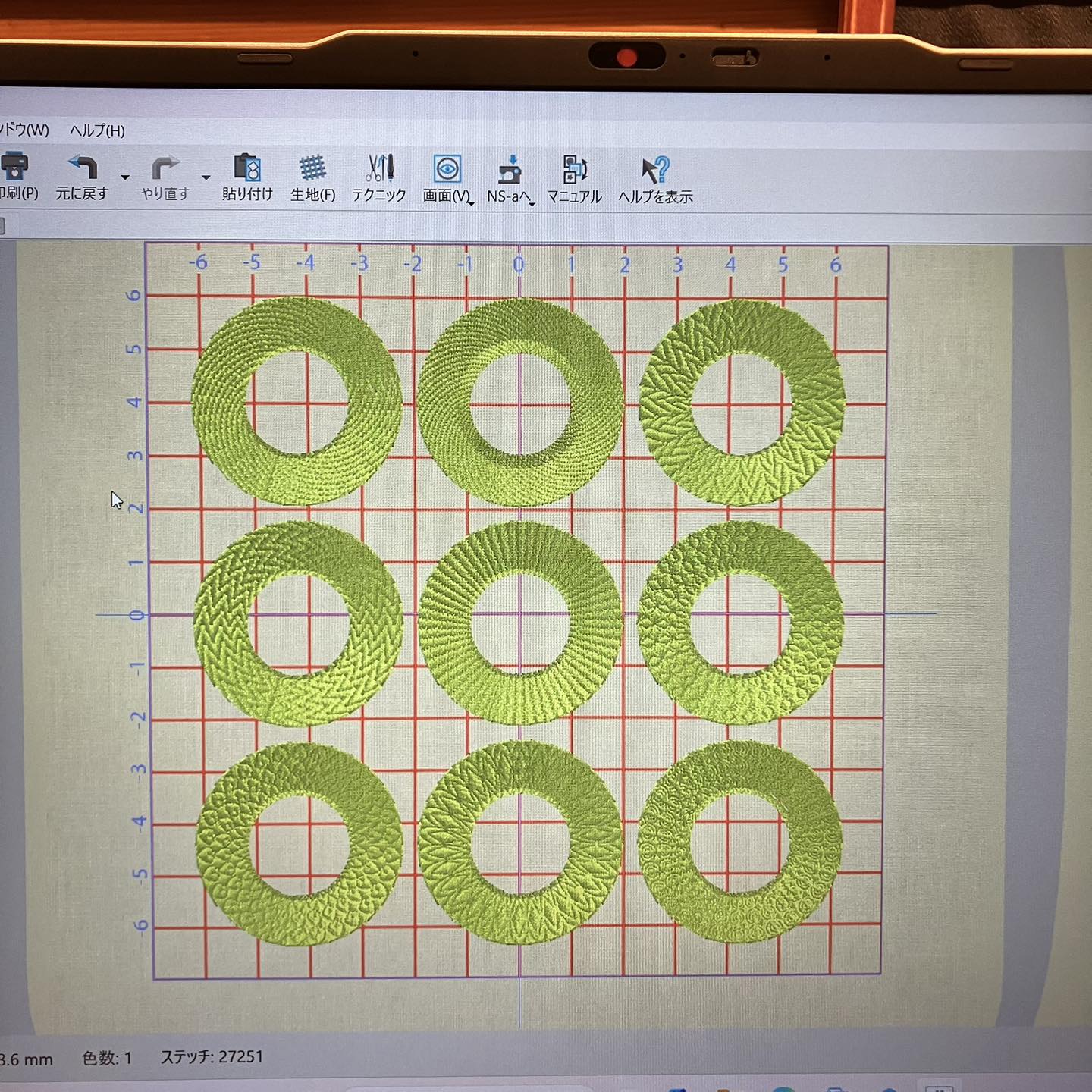Paste using the 貼り付け icon
The width and height of the screenshot is (1092, 1092).
pos(247,178)
